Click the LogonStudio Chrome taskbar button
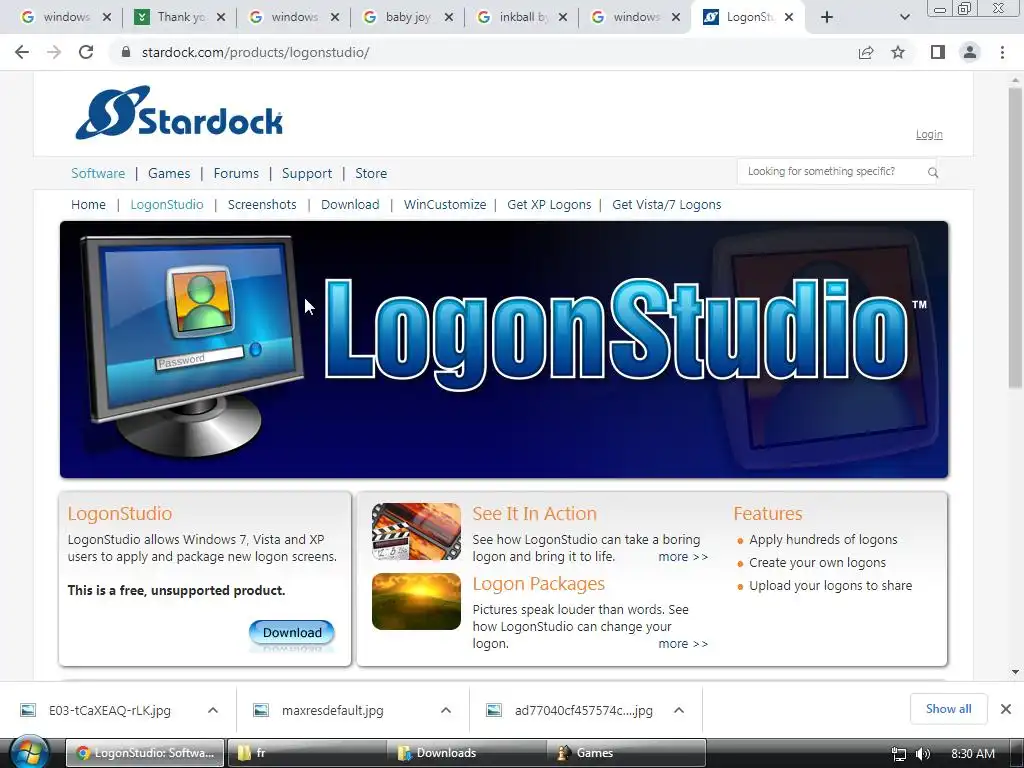Screen dimensions: 1024x768 (146, 752)
